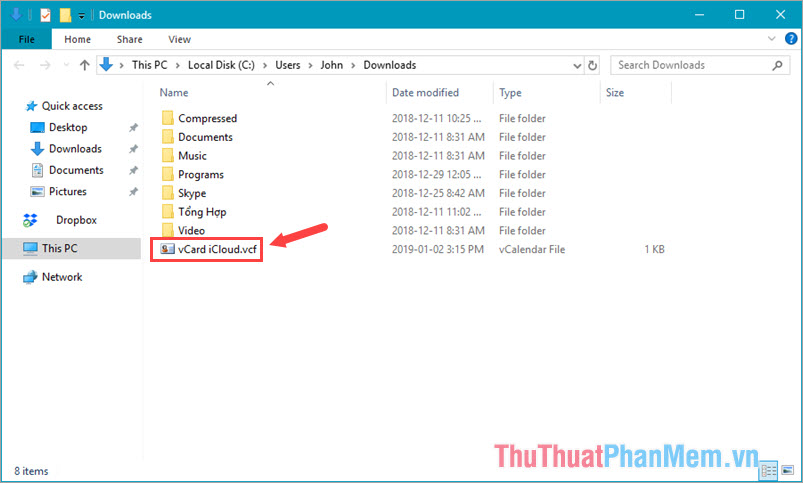Click the Quick access star icon

tap(32, 106)
